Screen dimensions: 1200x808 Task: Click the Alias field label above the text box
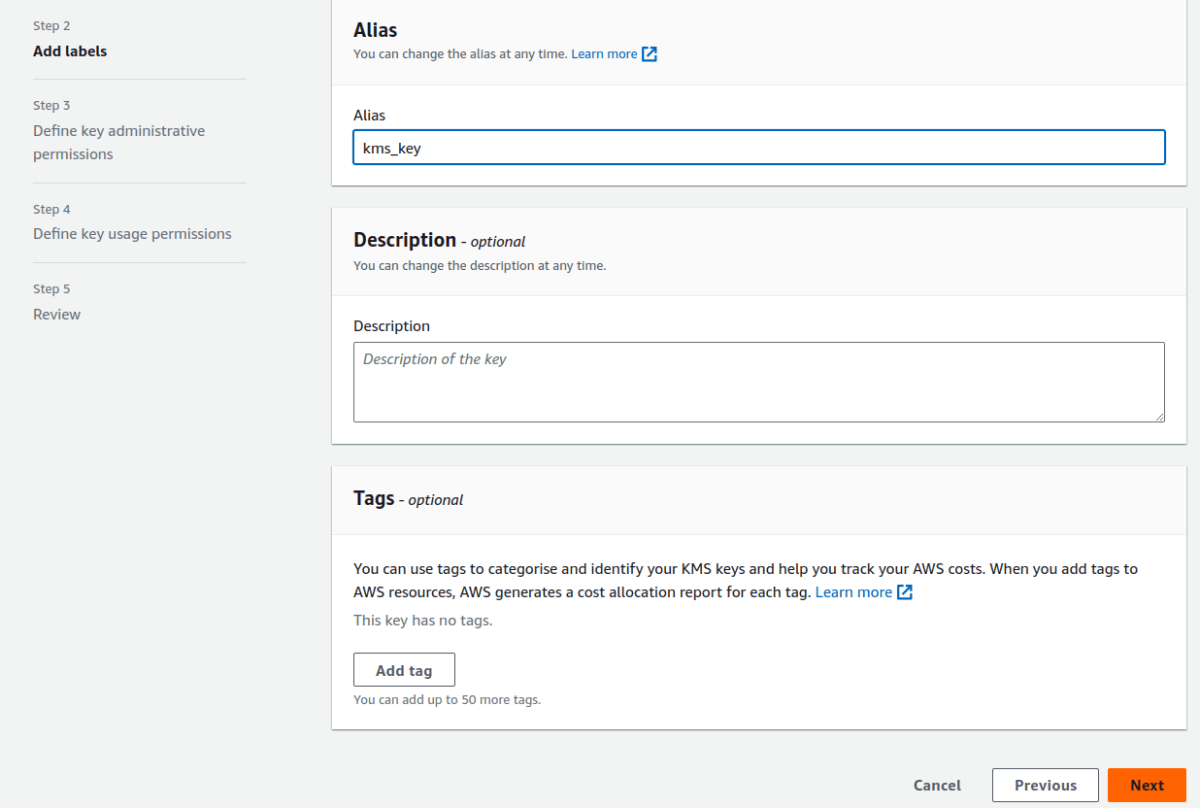[369, 115]
